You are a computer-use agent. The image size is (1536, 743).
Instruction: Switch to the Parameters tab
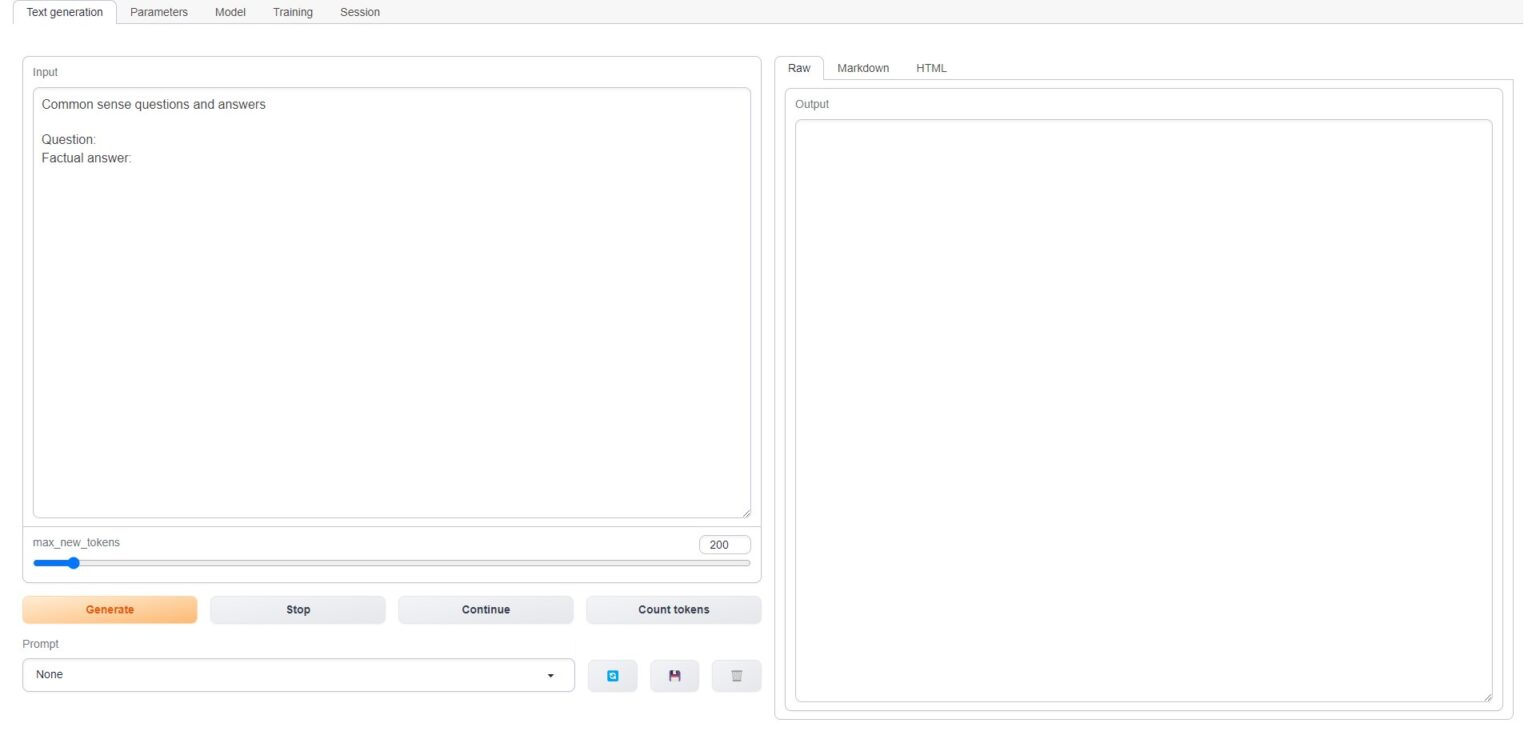click(158, 12)
